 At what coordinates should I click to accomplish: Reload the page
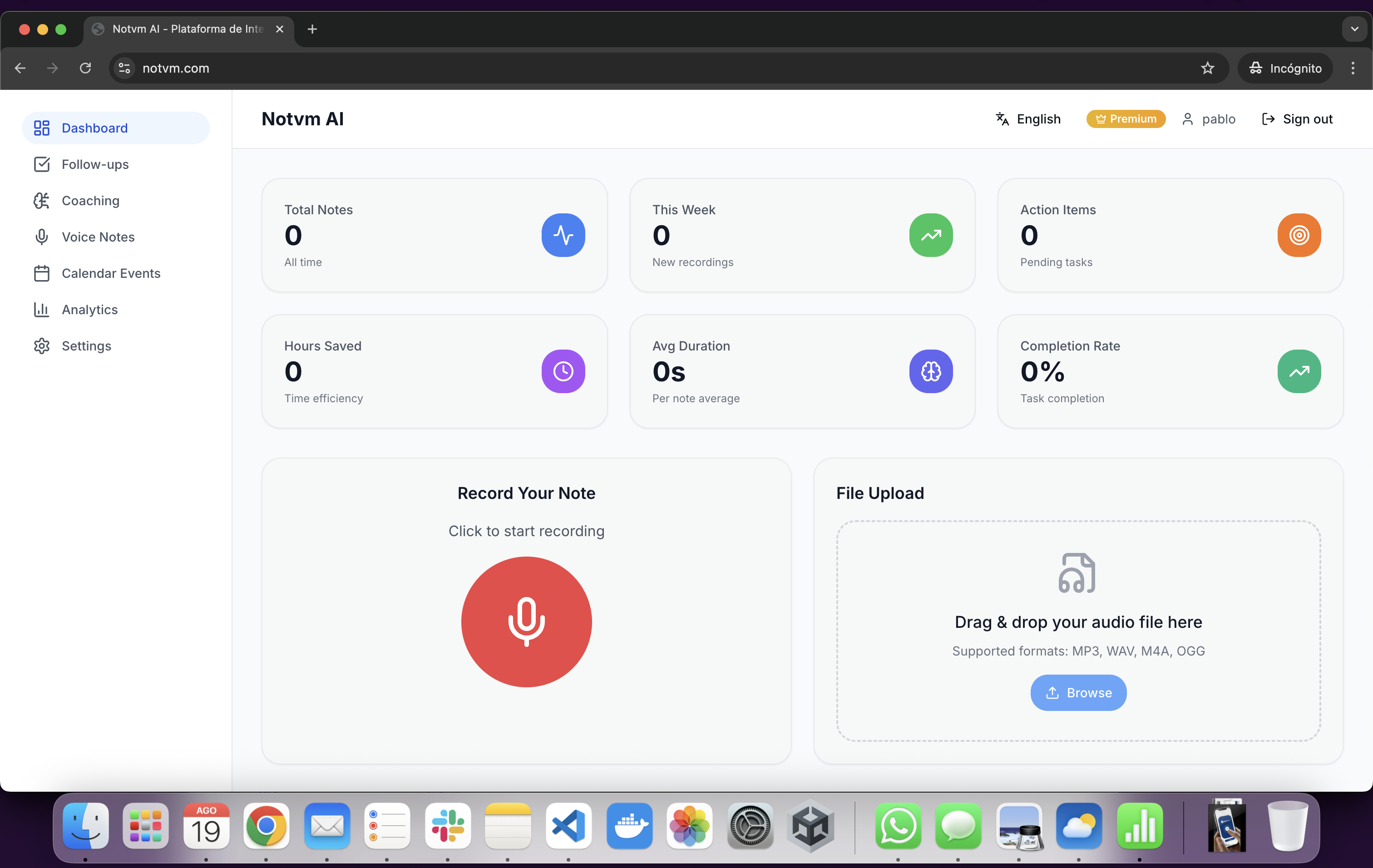pos(85,68)
